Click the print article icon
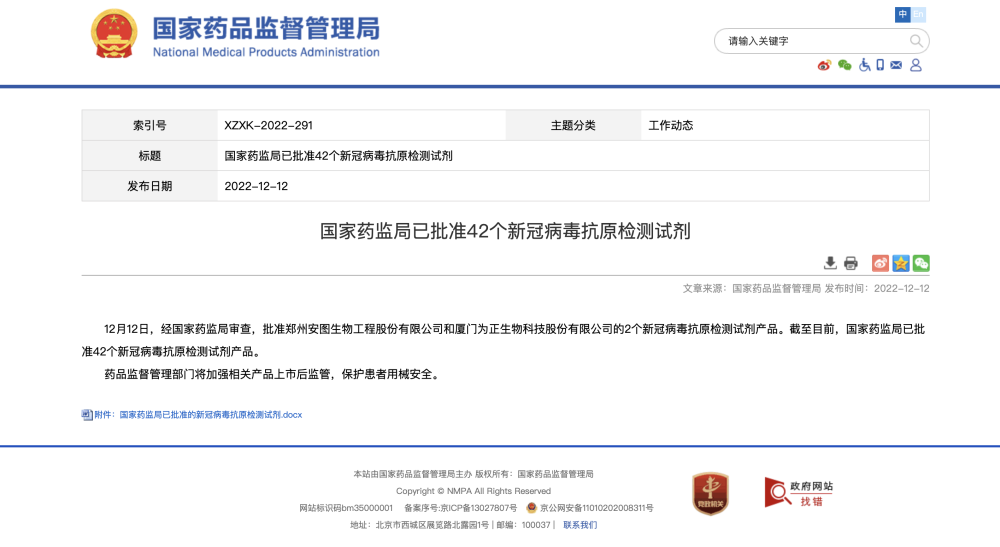Screen dimensions: 1000x547 851,263
